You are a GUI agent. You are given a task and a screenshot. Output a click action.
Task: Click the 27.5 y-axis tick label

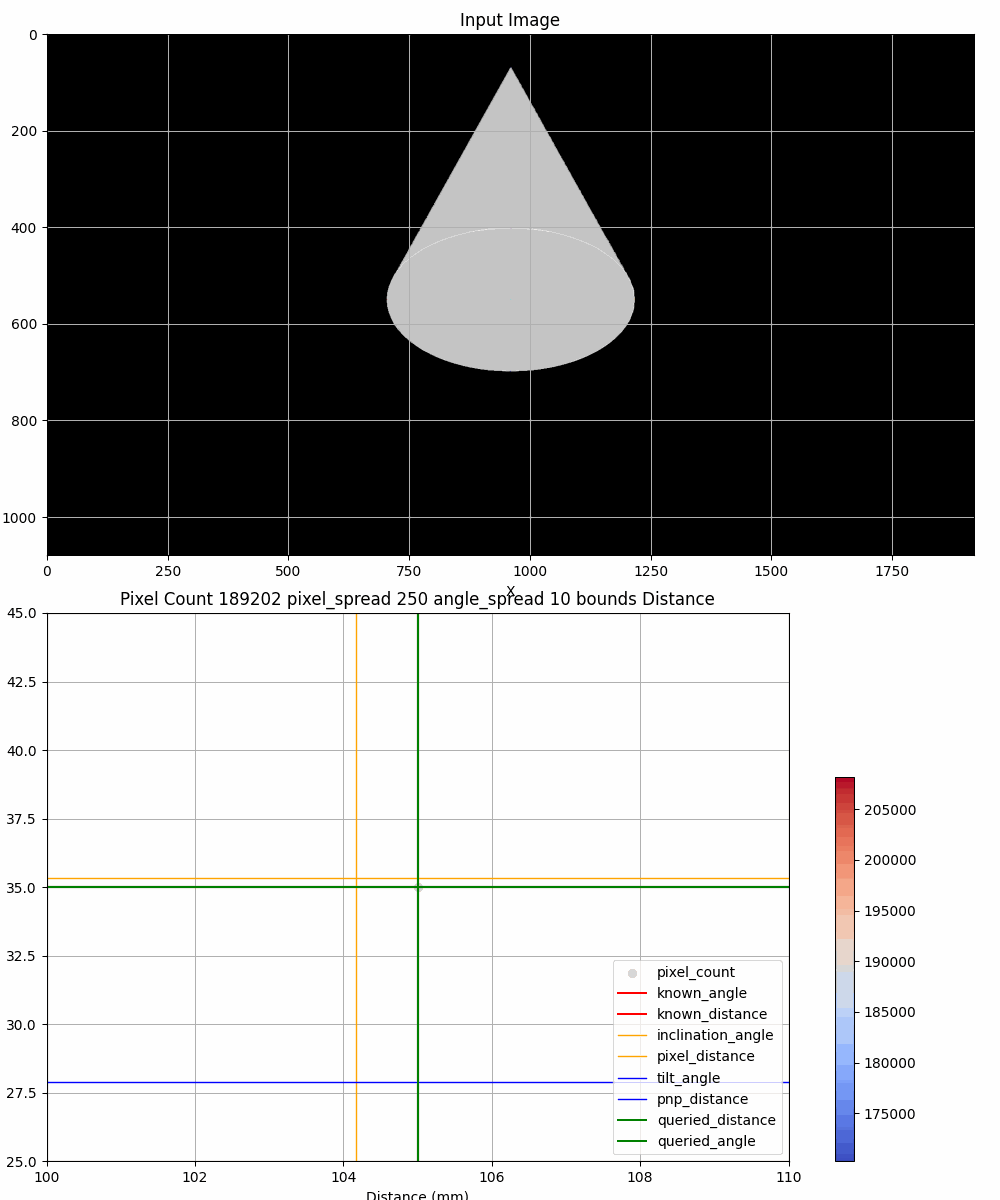pyautogui.click(x=22, y=1093)
